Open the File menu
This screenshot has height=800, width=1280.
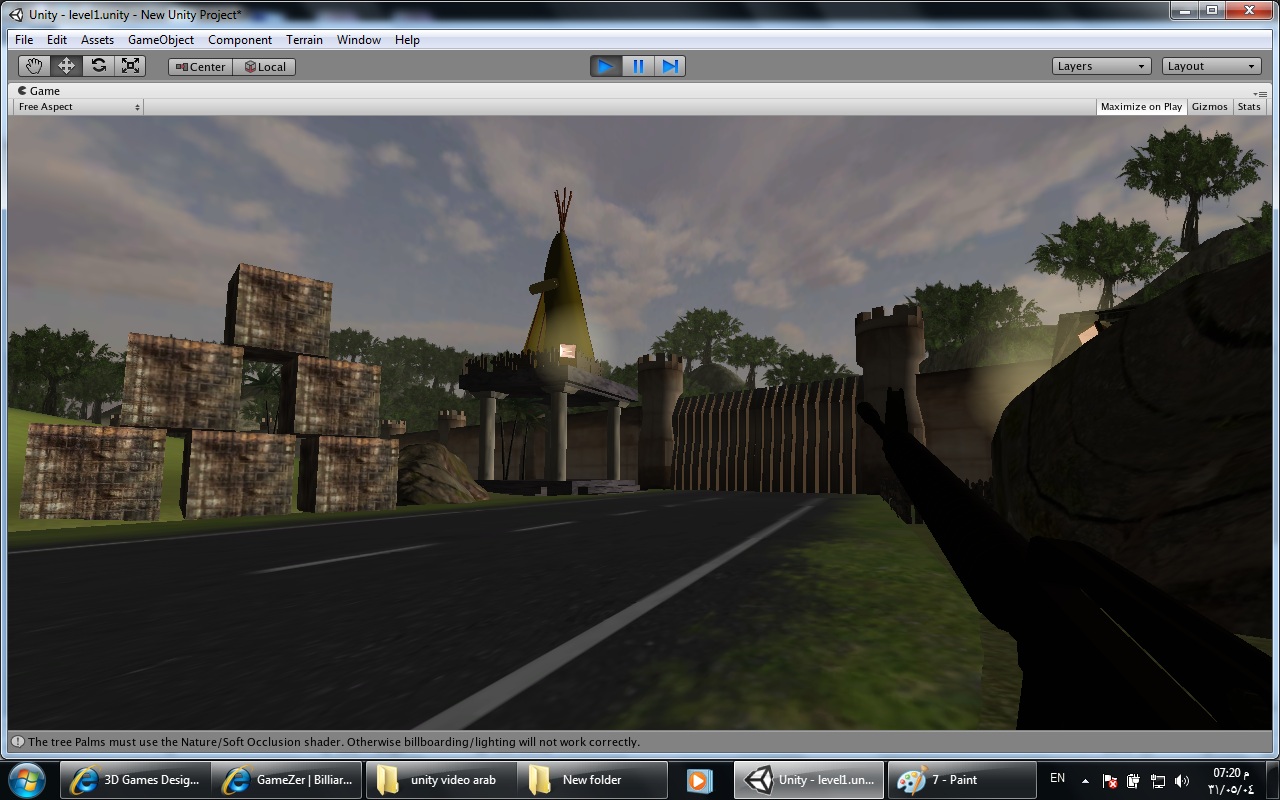24,40
